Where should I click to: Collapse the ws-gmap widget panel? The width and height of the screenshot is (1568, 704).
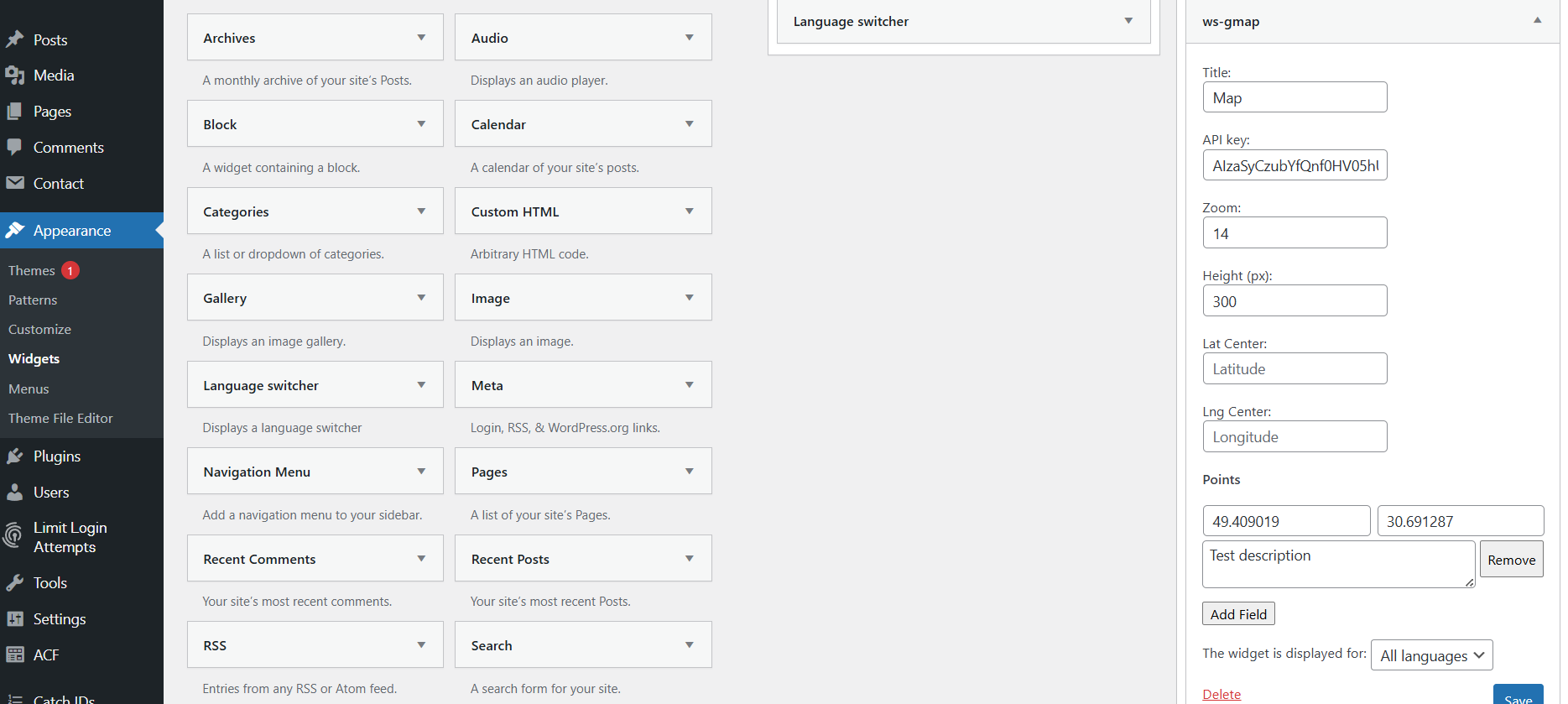[x=1537, y=20]
